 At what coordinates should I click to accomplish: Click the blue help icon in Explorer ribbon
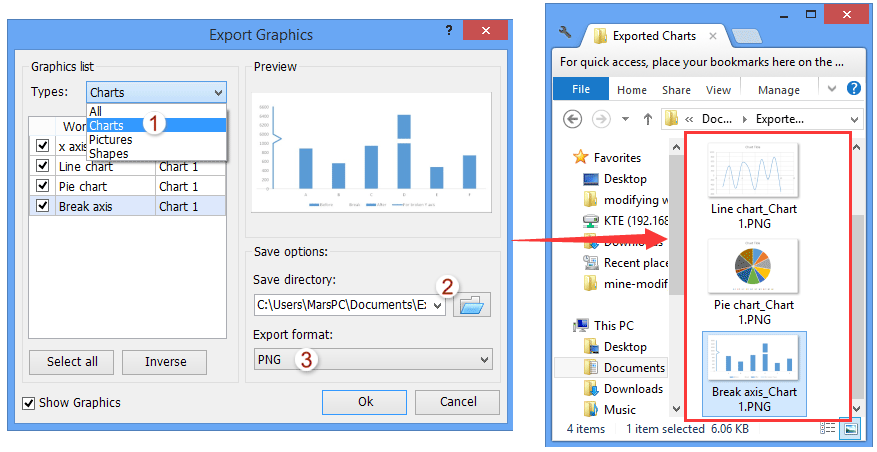(854, 89)
